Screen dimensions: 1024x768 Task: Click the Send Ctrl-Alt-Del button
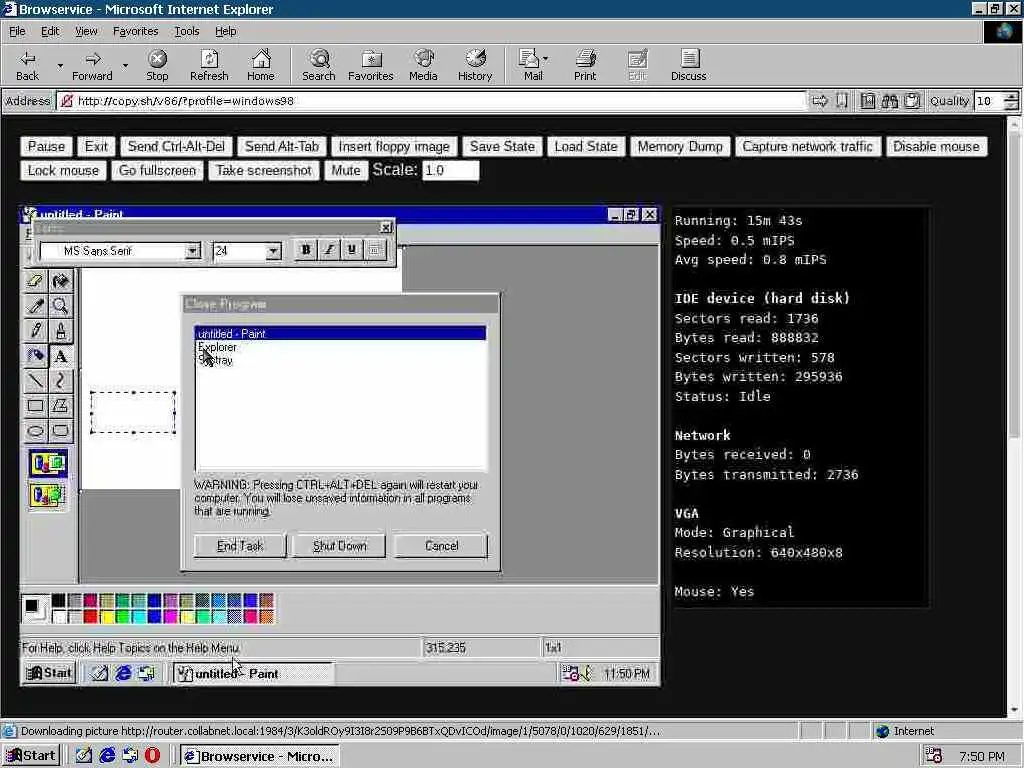[176, 147]
